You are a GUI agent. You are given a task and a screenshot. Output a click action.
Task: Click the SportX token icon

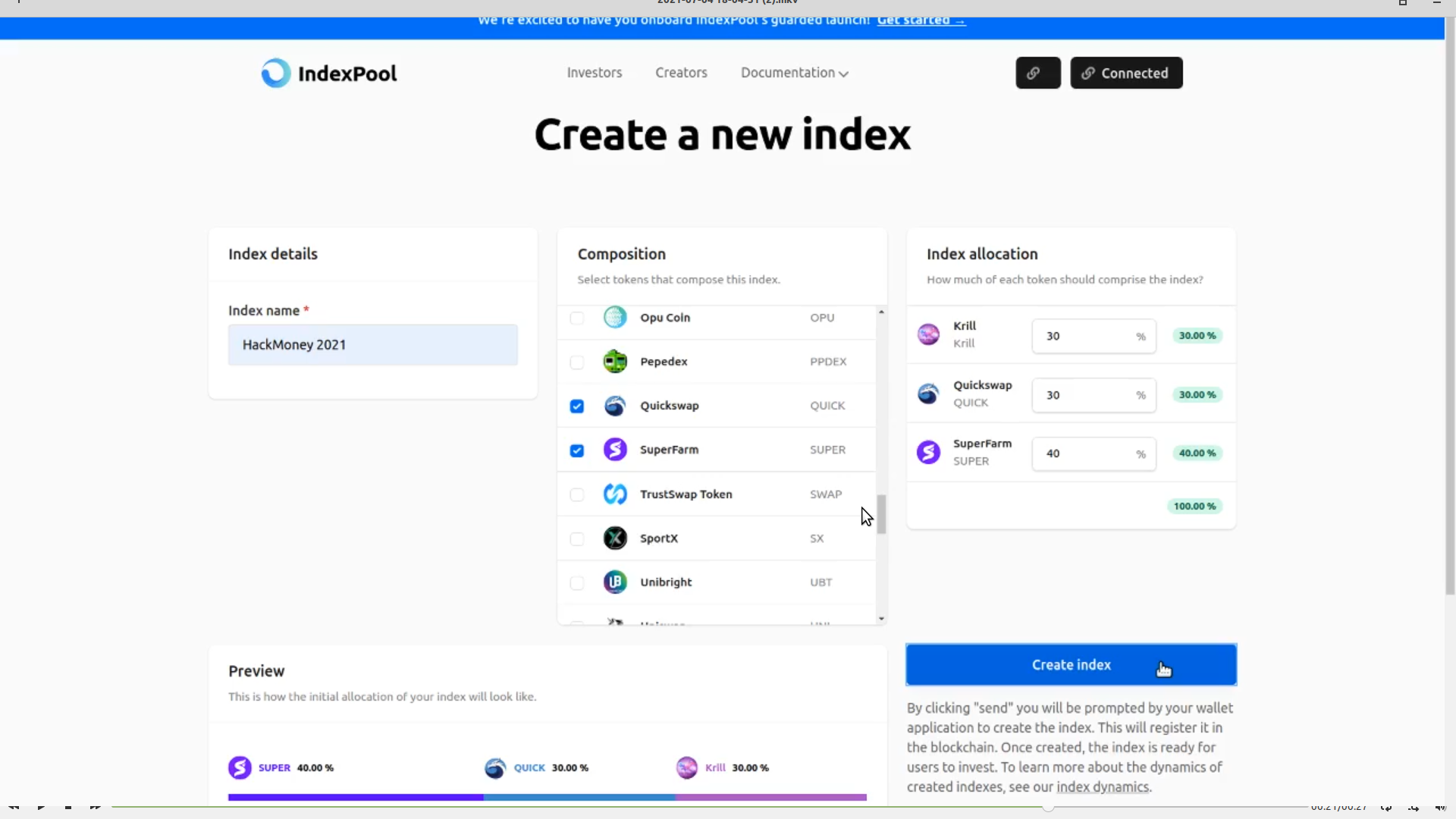tap(615, 538)
